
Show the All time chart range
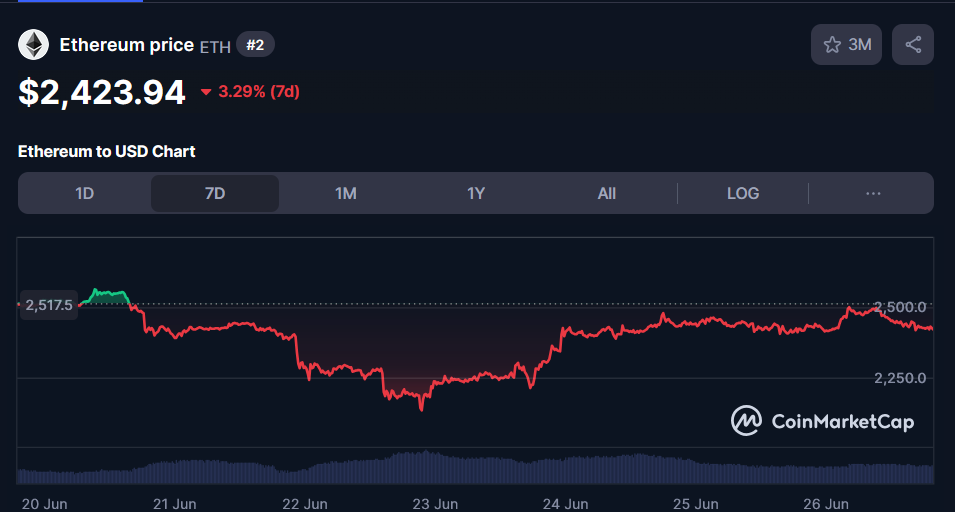click(607, 194)
